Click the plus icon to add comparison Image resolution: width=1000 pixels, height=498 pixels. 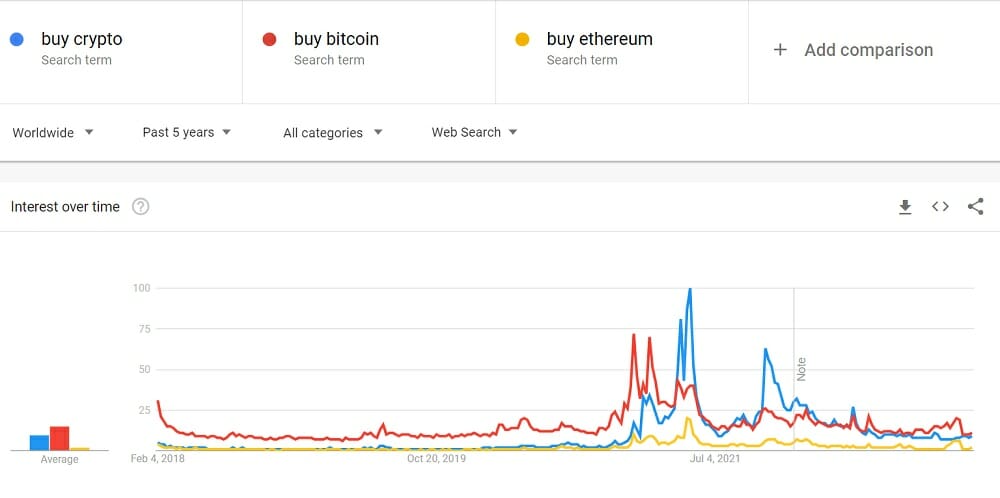coord(781,50)
